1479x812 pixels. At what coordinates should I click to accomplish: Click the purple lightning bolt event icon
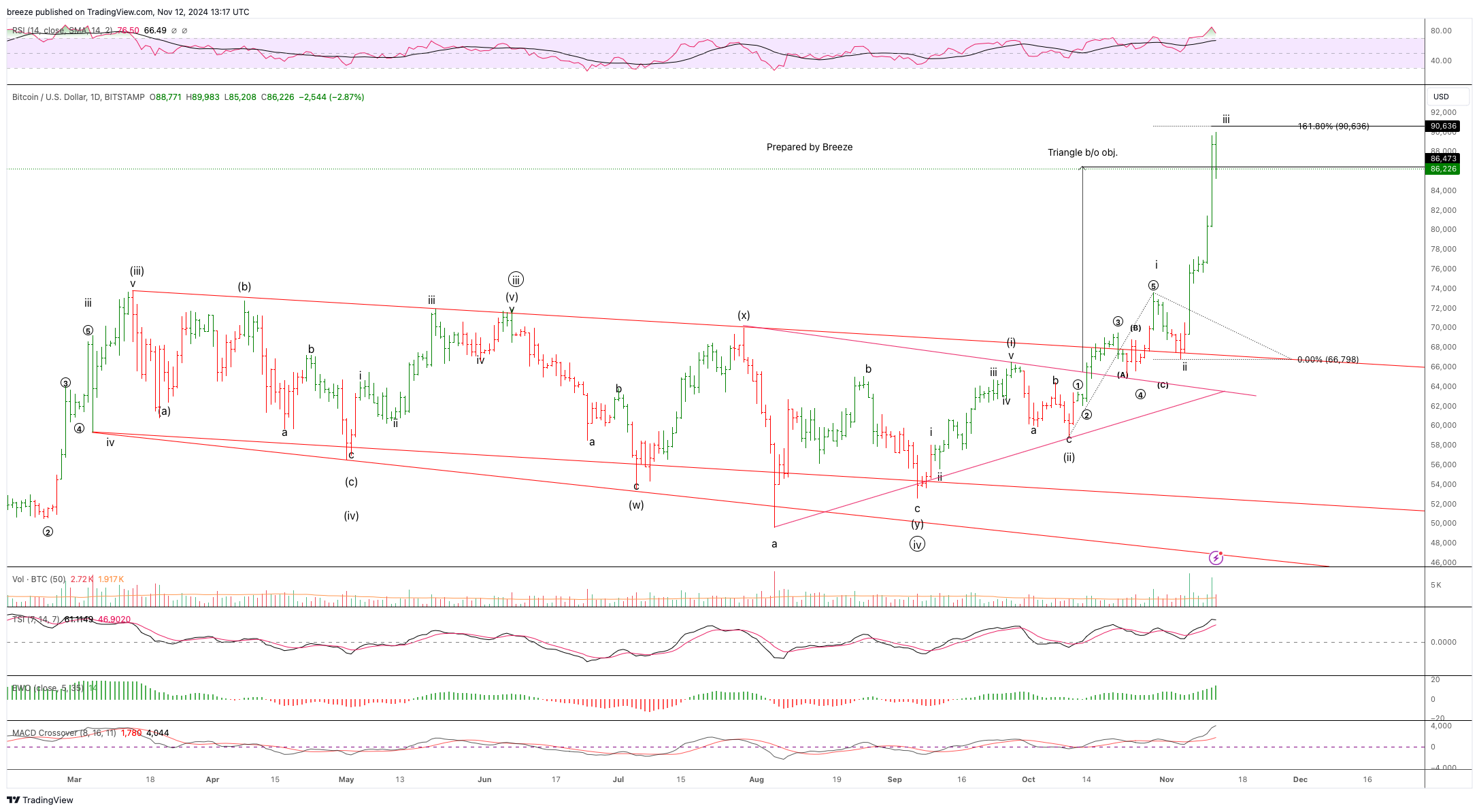tap(1216, 558)
